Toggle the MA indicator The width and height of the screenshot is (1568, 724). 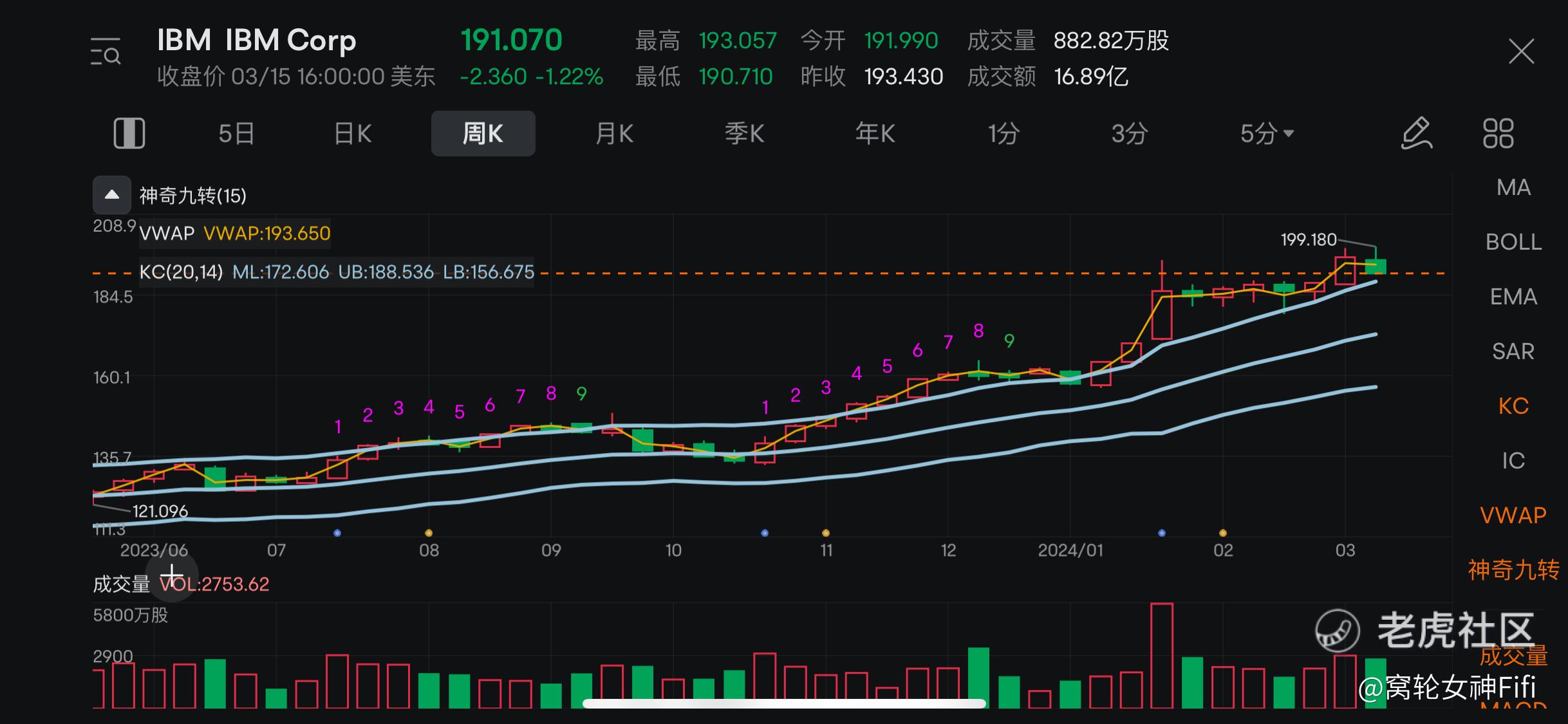[x=1513, y=187]
